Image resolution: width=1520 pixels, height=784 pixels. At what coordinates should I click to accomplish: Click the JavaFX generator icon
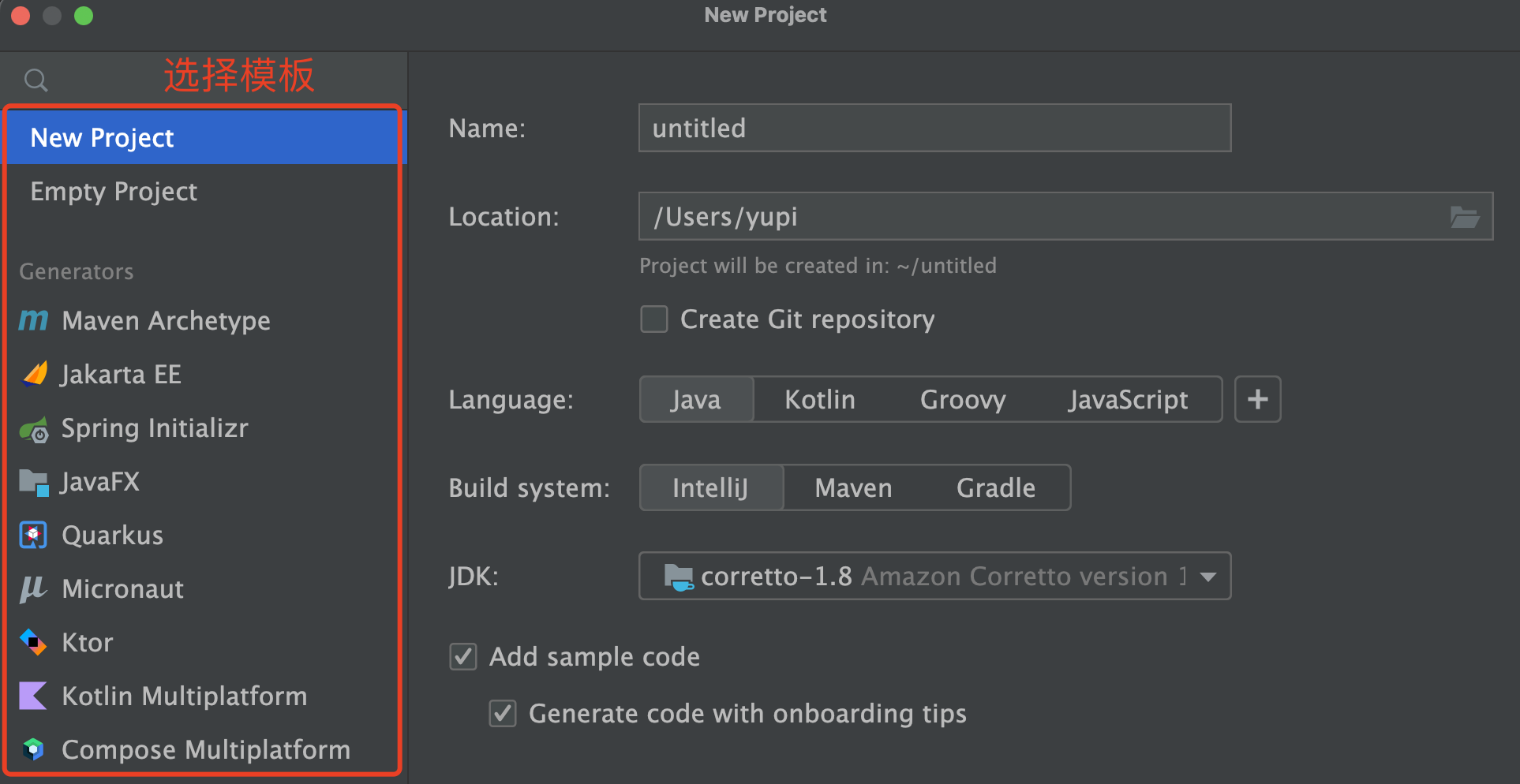pyautogui.click(x=34, y=482)
